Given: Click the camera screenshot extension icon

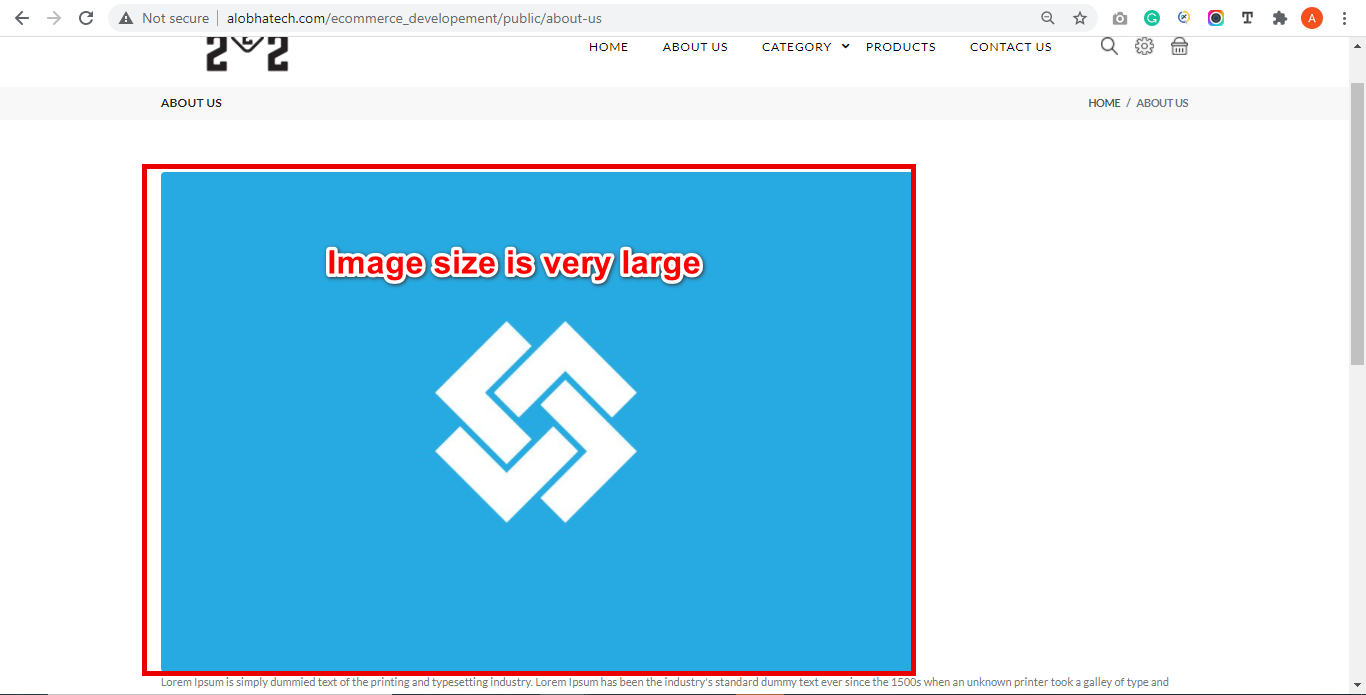Looking at the screenshot, I should (x=1120, y=18).
